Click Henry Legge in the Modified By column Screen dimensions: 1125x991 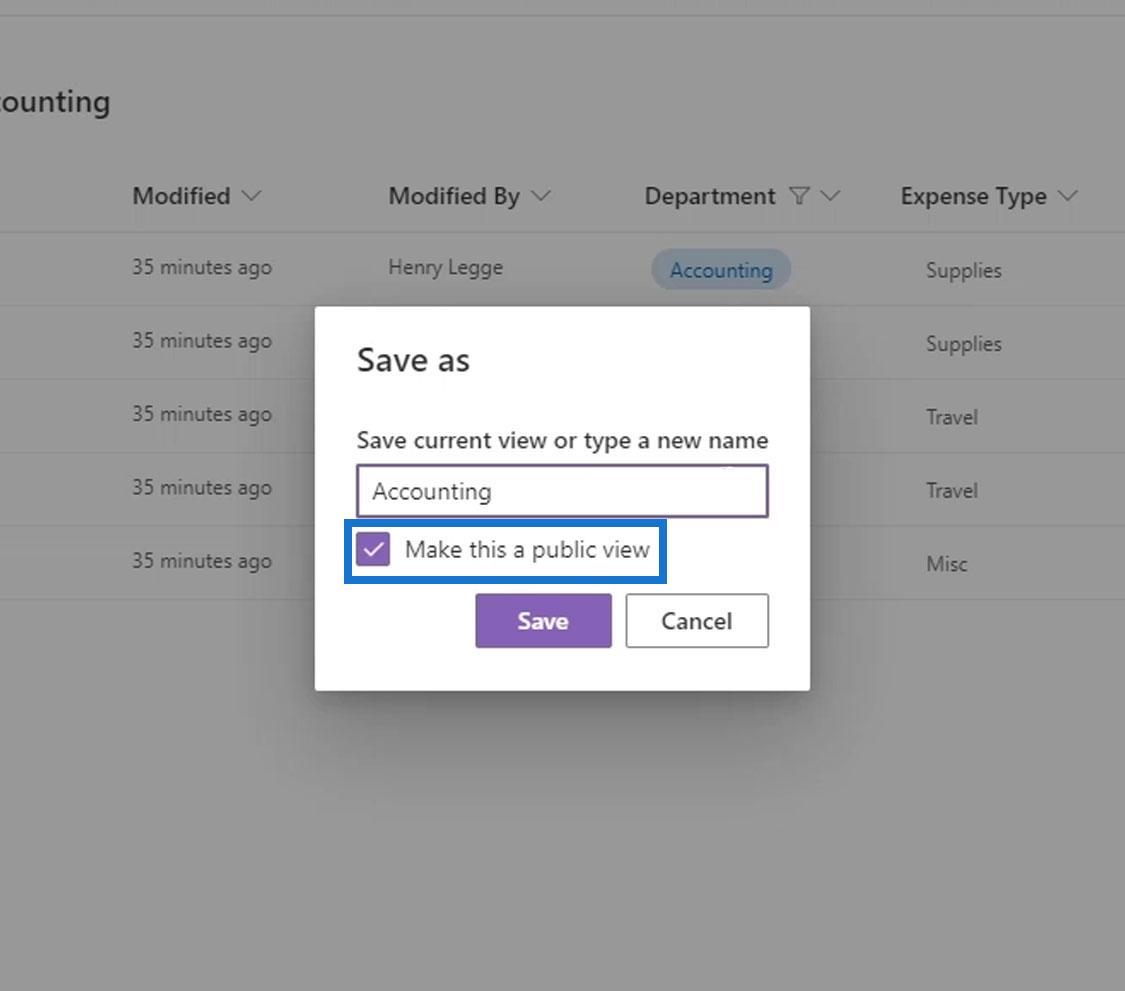(x=446, y=268)
